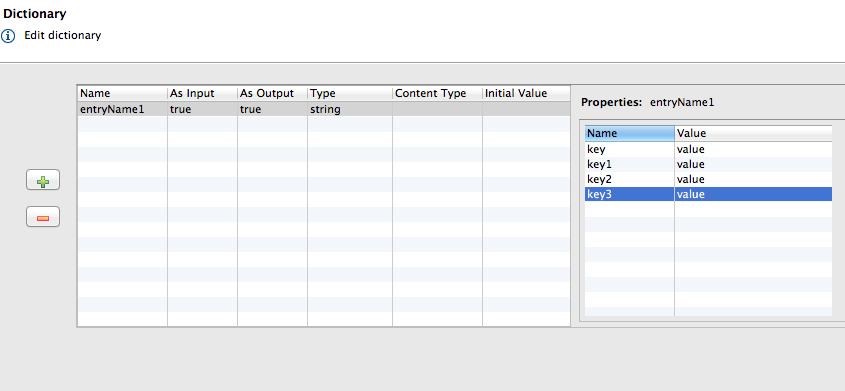Click the empty Initial Value cell of entryName1
The height and width of the screenshot is (391, 845).
(526, 109)
